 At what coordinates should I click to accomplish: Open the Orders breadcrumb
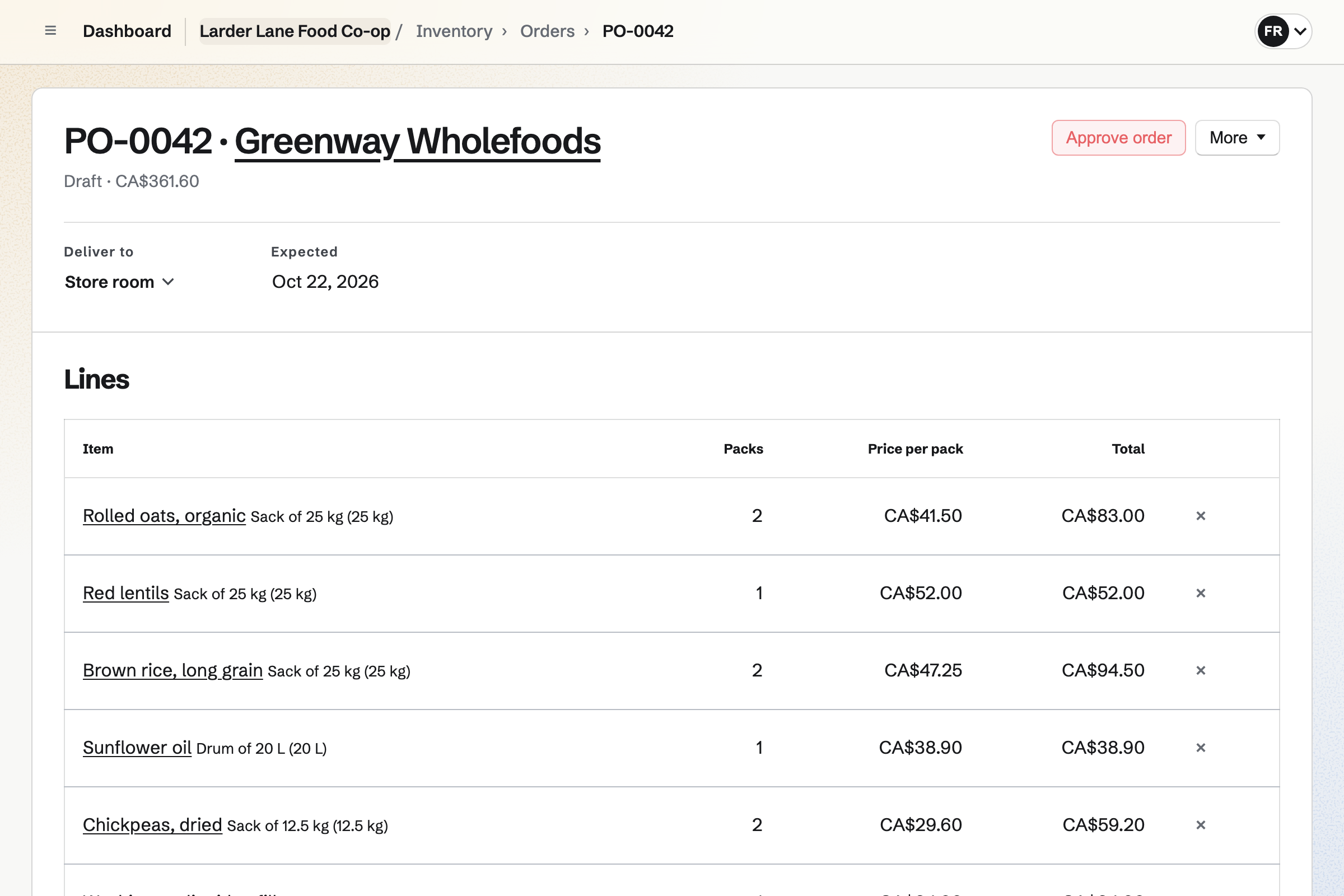pyautogui.click(x=548, y=31)
